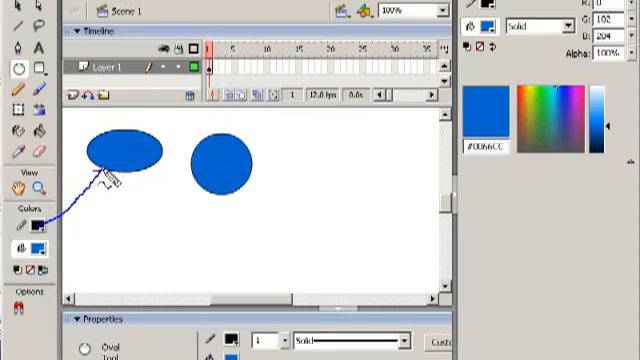This screenshot has height=360, width=640.
Task: Select the Paint Bucket tool
Action: (x=39, y=131)
